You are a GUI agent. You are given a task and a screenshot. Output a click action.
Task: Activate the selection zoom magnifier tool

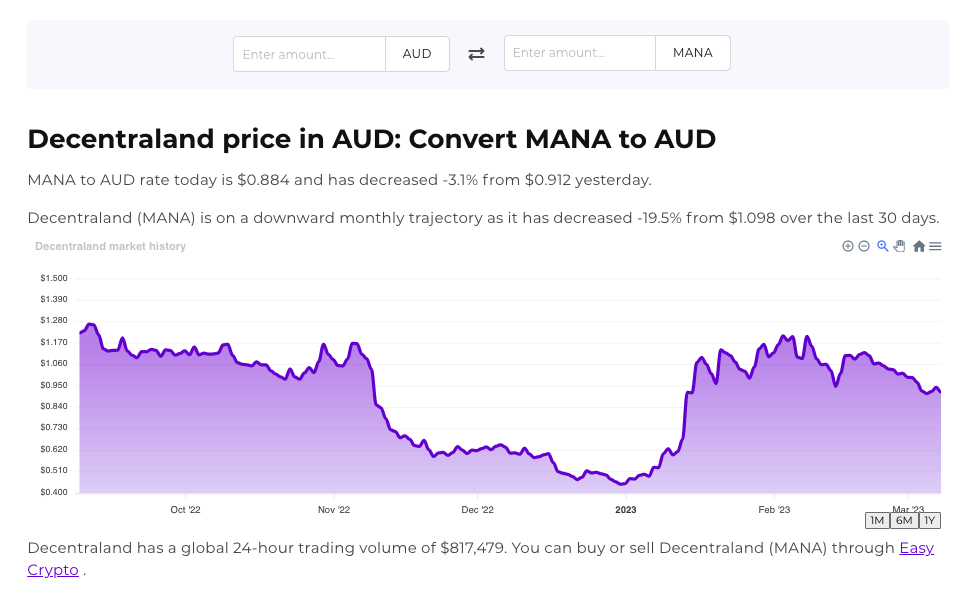pos(883,246)
